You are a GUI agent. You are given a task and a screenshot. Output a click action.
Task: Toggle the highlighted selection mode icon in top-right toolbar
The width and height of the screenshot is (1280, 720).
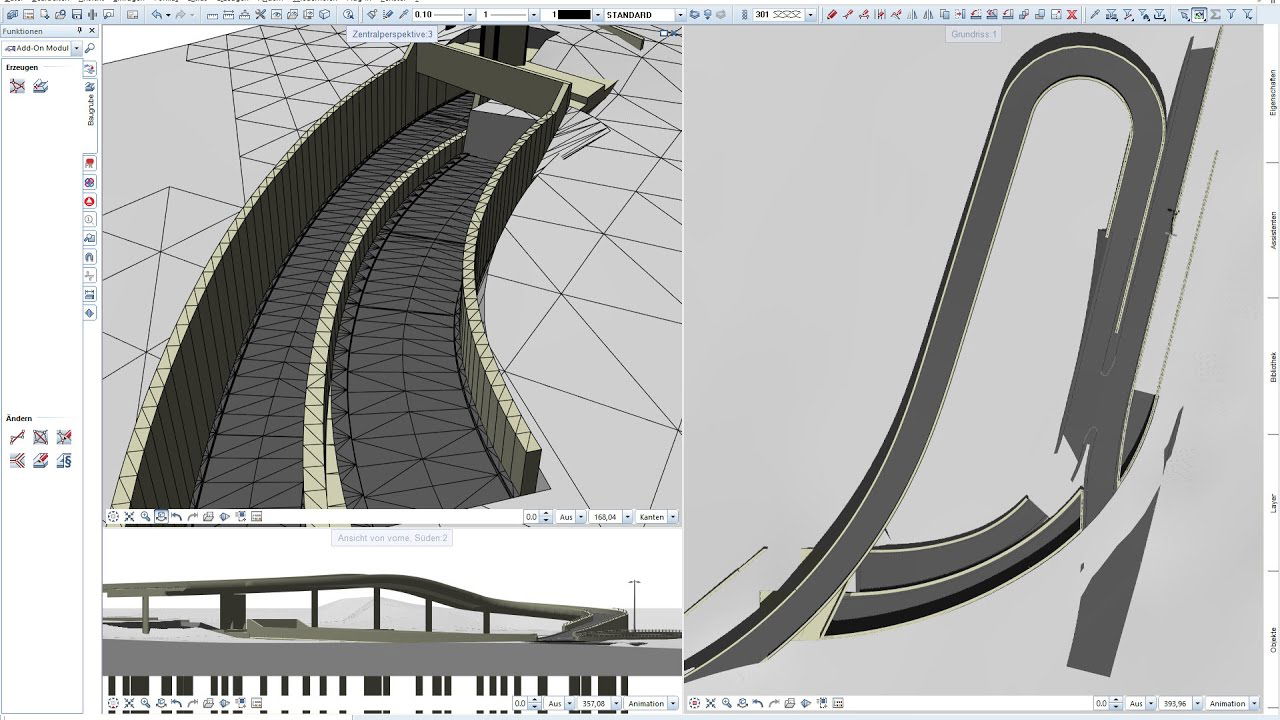[1199, 15]
